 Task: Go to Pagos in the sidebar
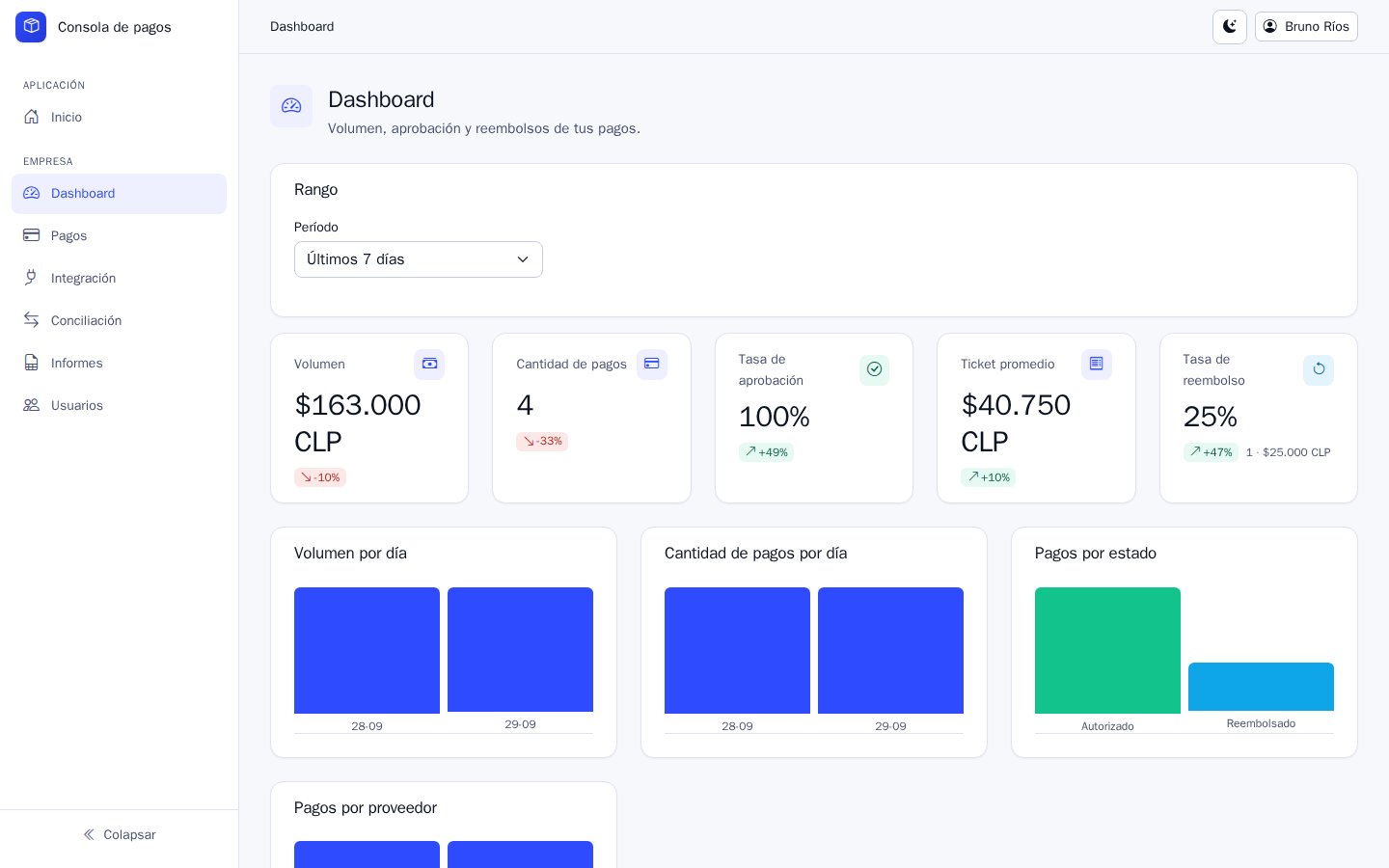coord(119,236)
